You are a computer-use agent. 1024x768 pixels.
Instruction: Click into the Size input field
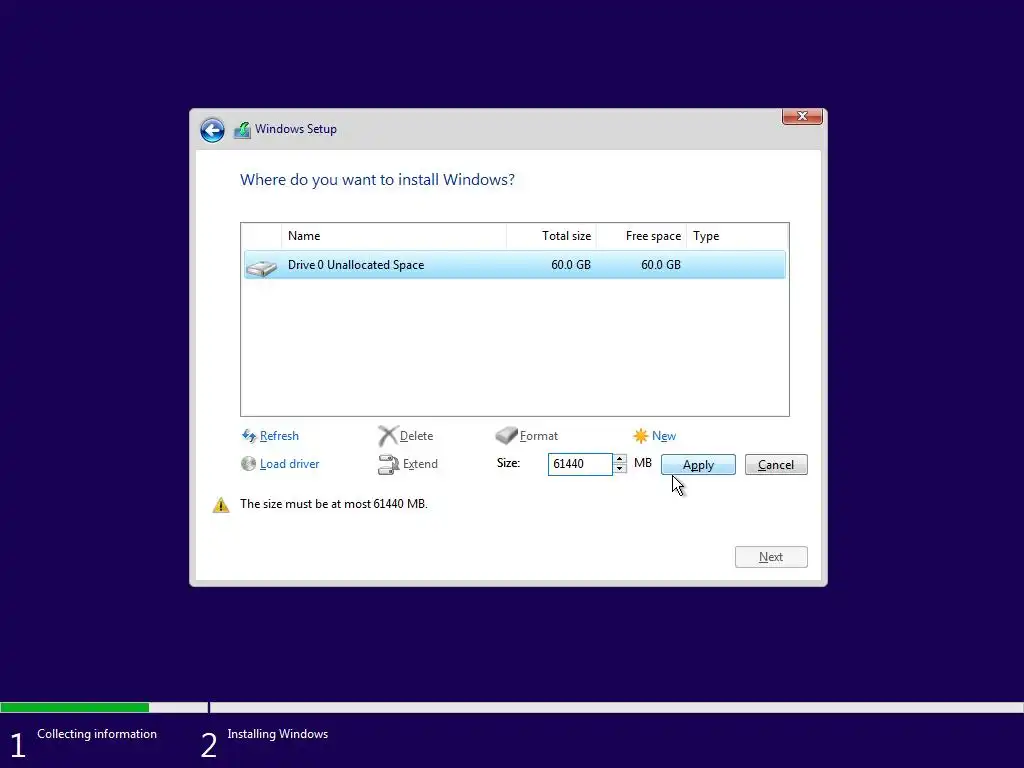(x=580, y=464)
